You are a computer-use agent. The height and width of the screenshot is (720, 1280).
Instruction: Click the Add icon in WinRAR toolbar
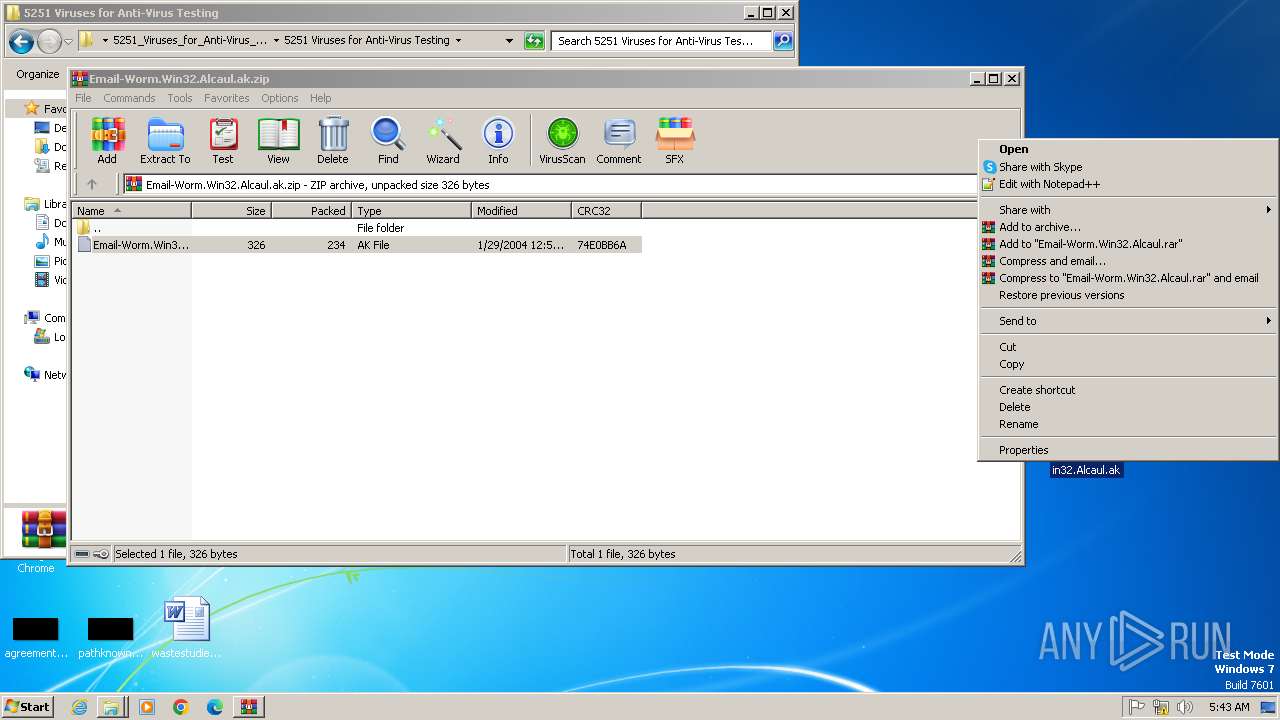(107, 140)
